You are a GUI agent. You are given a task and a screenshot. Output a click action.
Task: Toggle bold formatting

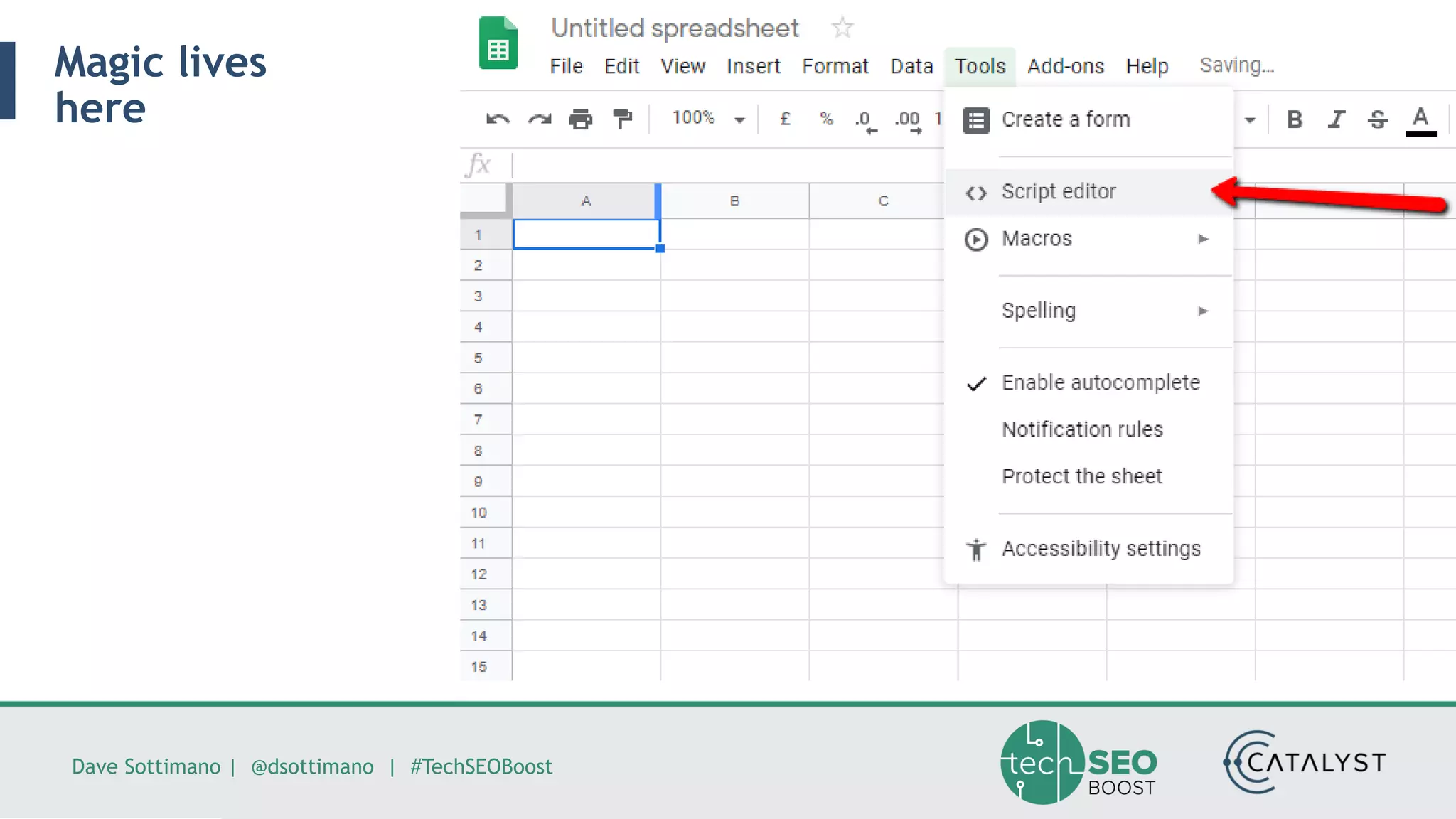pos(1295,119)
